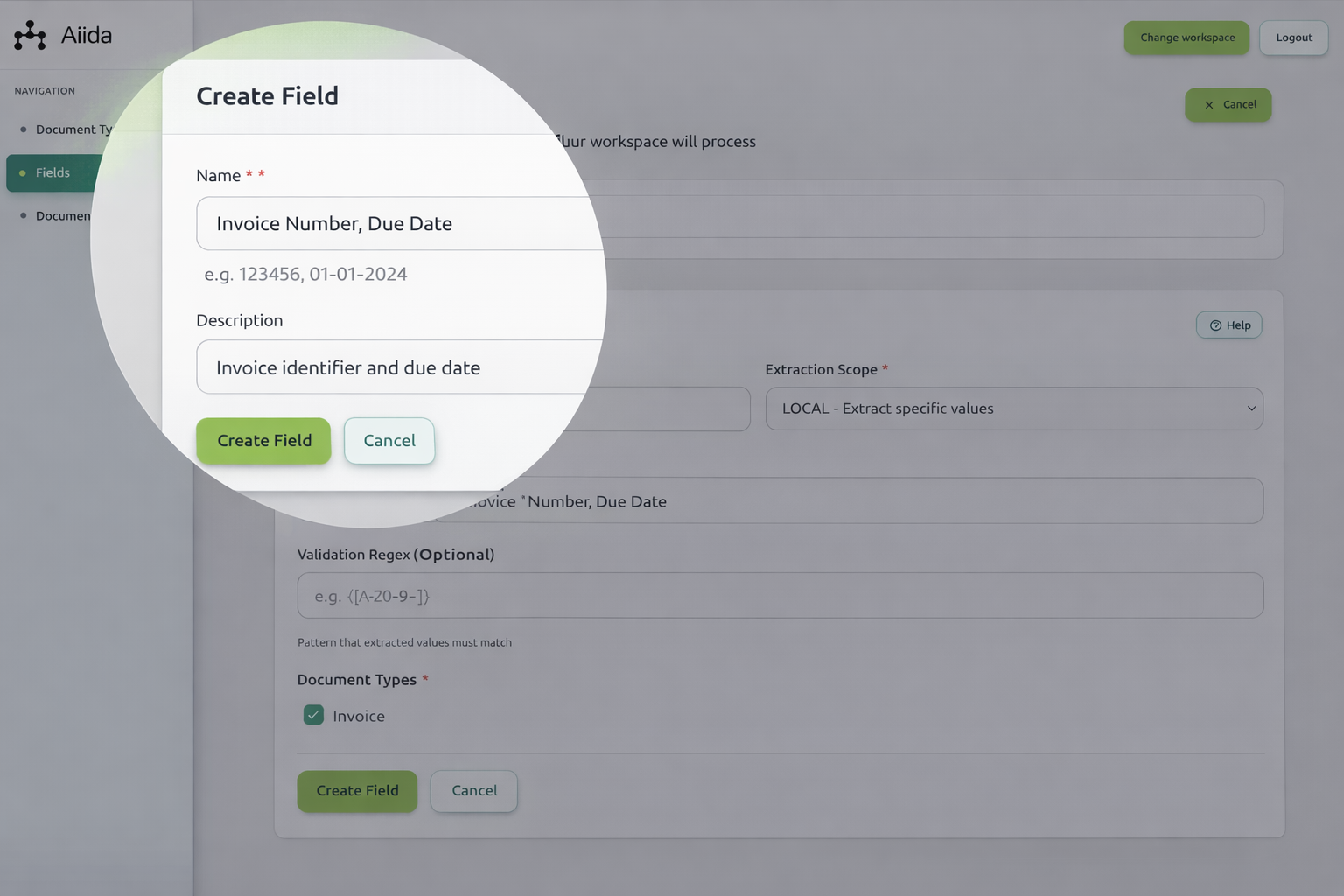Click Create Field in the dialog
1344x896 pixels.
[x=263, y=440]
